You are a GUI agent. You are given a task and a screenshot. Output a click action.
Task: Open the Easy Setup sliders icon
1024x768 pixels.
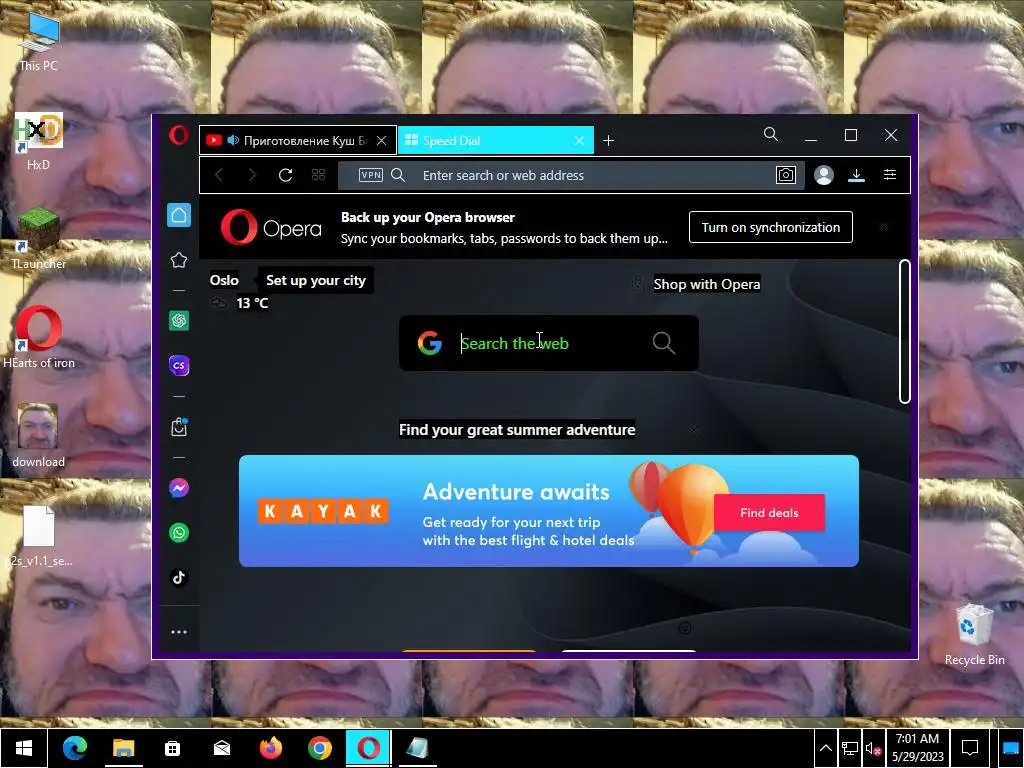pos(889,175)
